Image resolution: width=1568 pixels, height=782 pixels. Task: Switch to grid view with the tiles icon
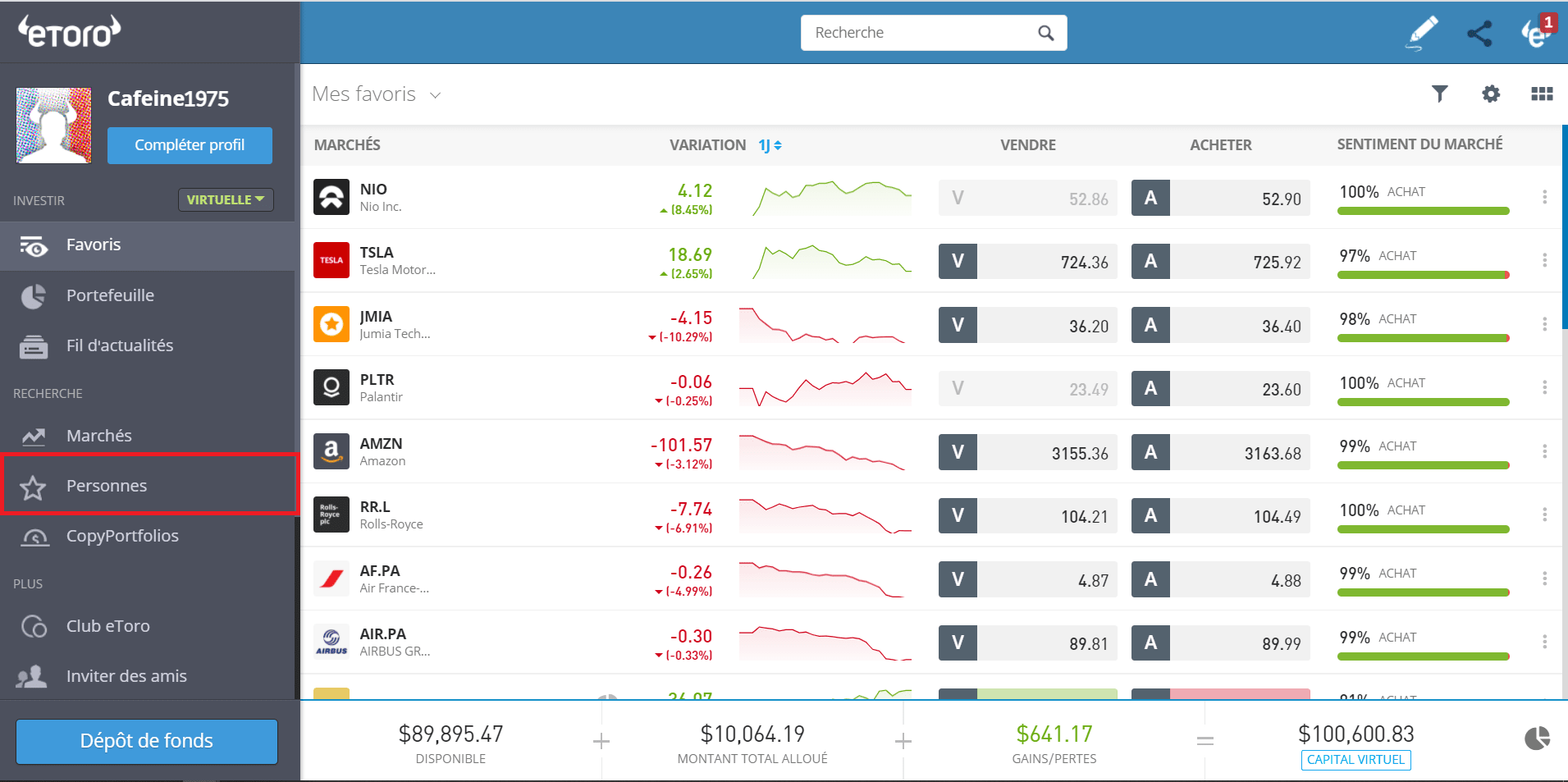[x=1542, y=94]
